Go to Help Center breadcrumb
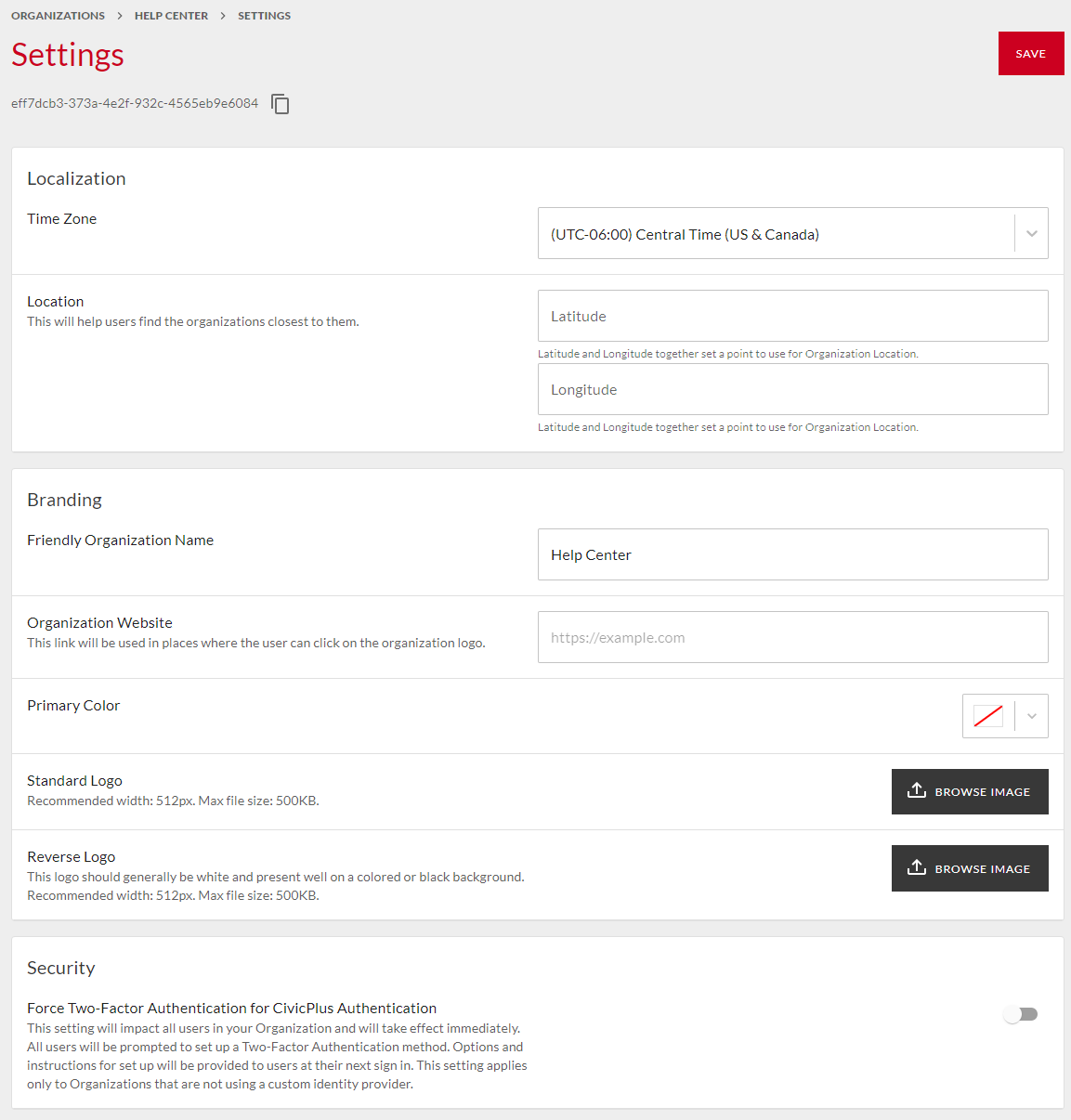Image resolution: width=1071 pixels, height=1120 pixels. pyautogui.click(x=171, y=16)
